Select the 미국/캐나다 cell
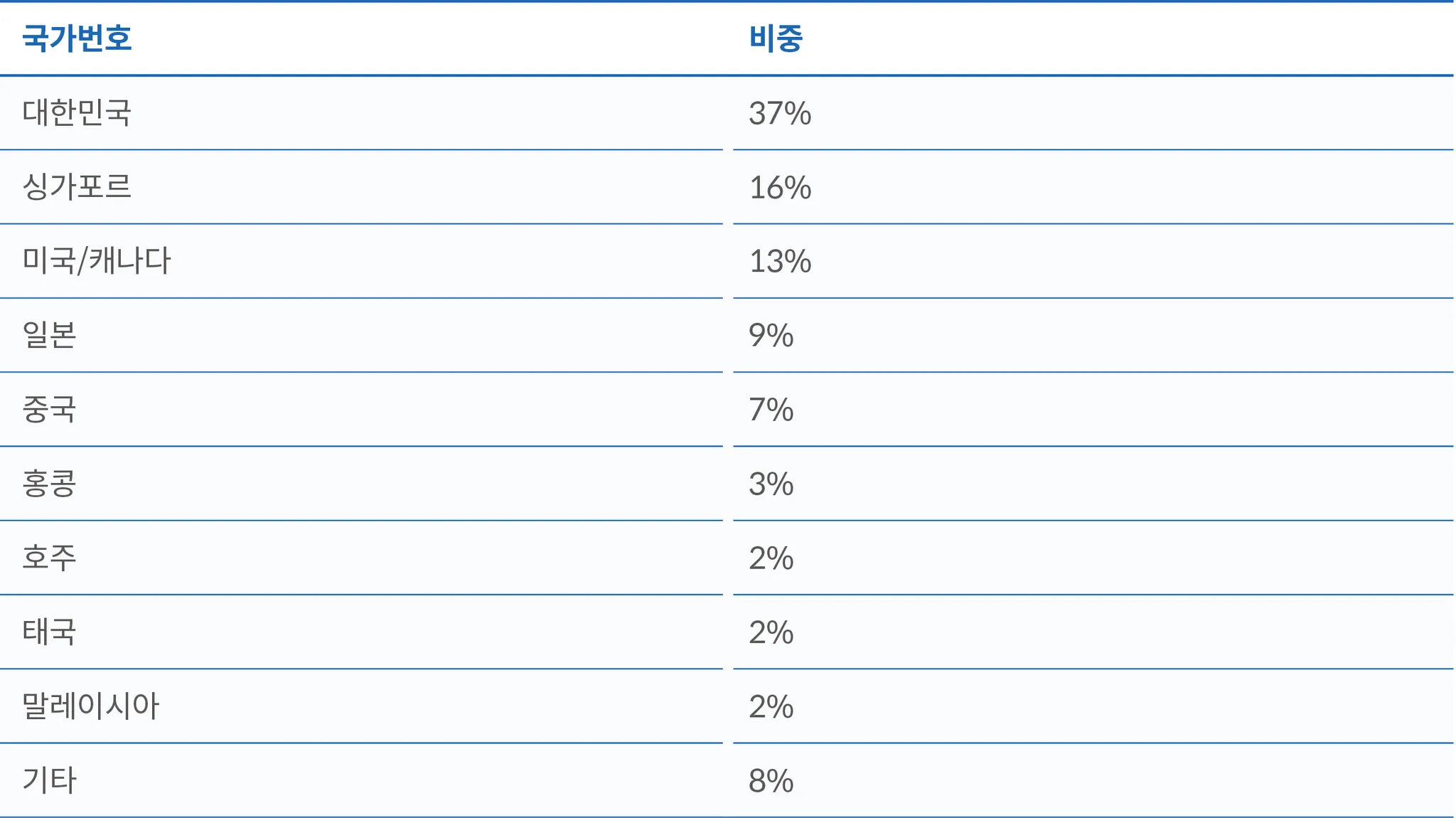1456x818 pixels. 97,261
